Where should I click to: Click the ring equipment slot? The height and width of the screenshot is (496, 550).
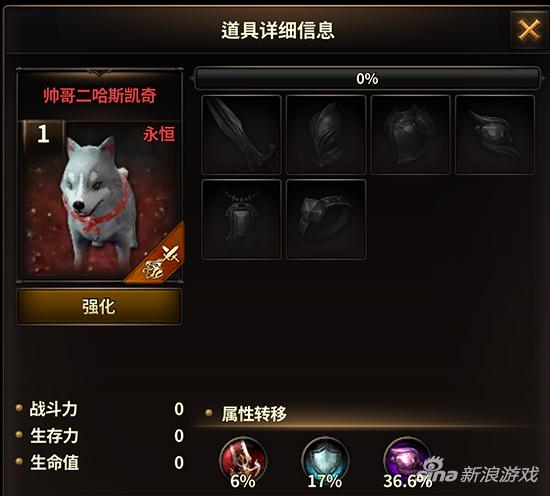click(326, 219)
